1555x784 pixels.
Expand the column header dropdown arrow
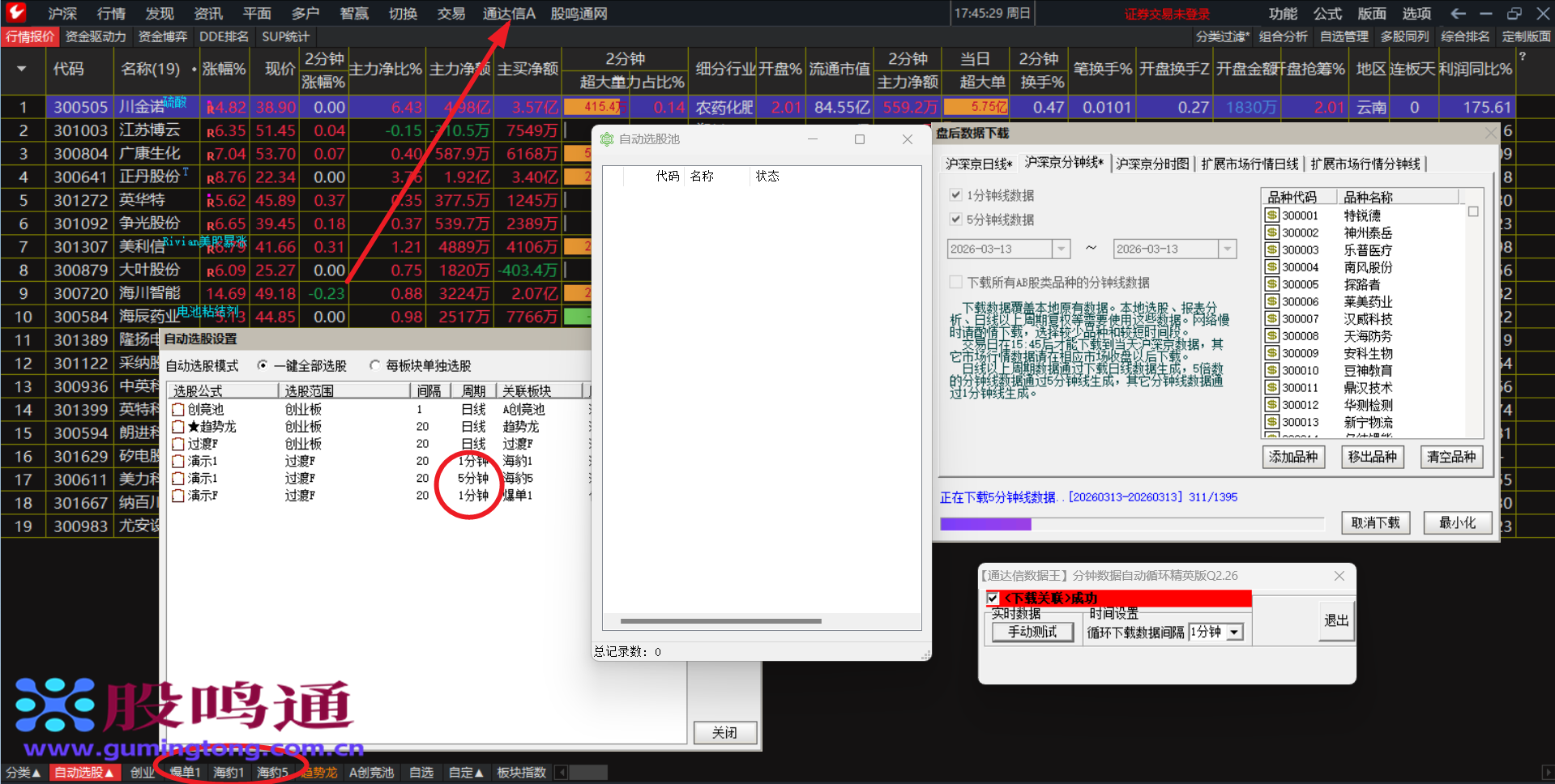(21, 69)
